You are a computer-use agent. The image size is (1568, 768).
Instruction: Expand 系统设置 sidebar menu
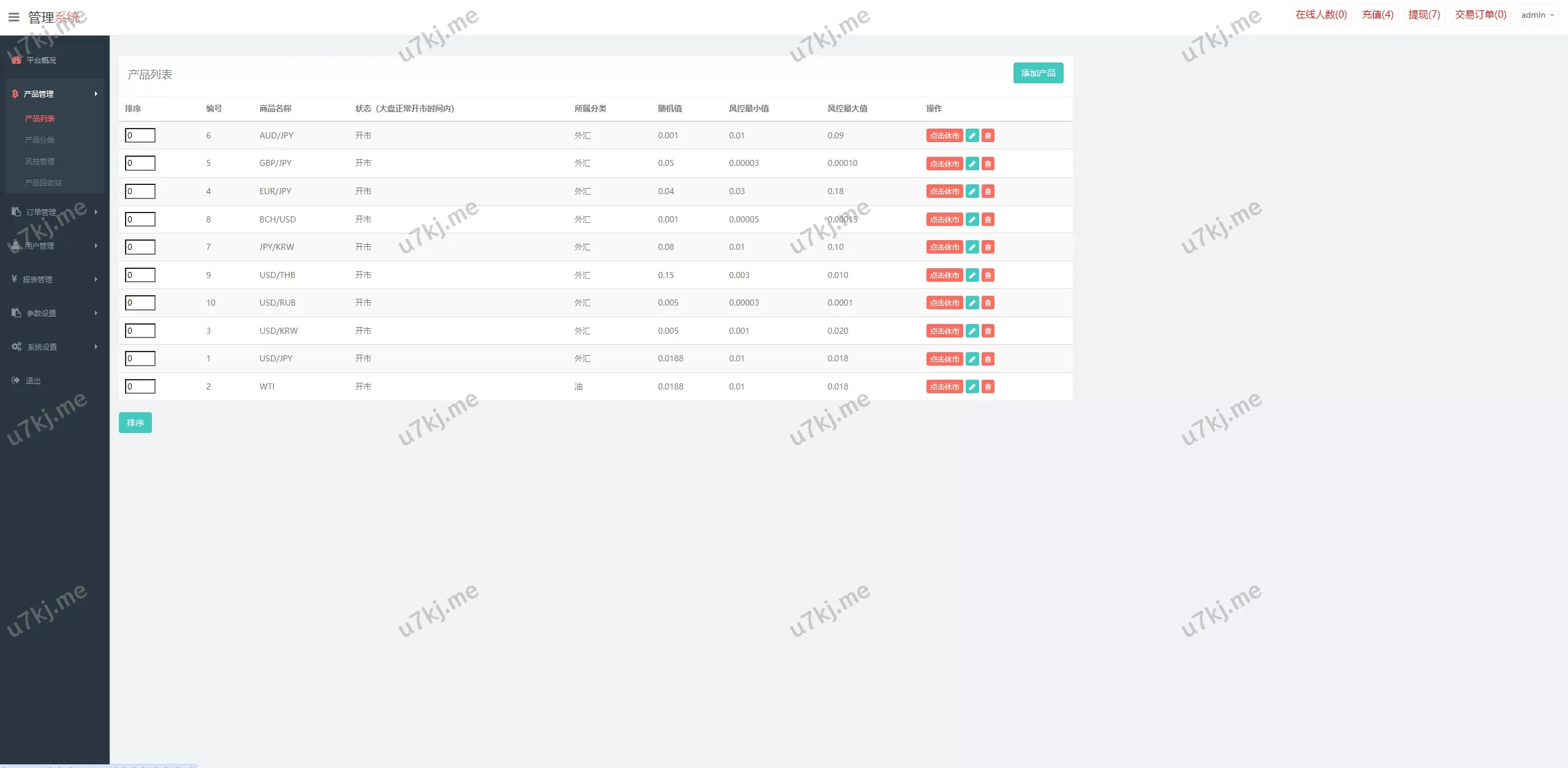[54, 347]
